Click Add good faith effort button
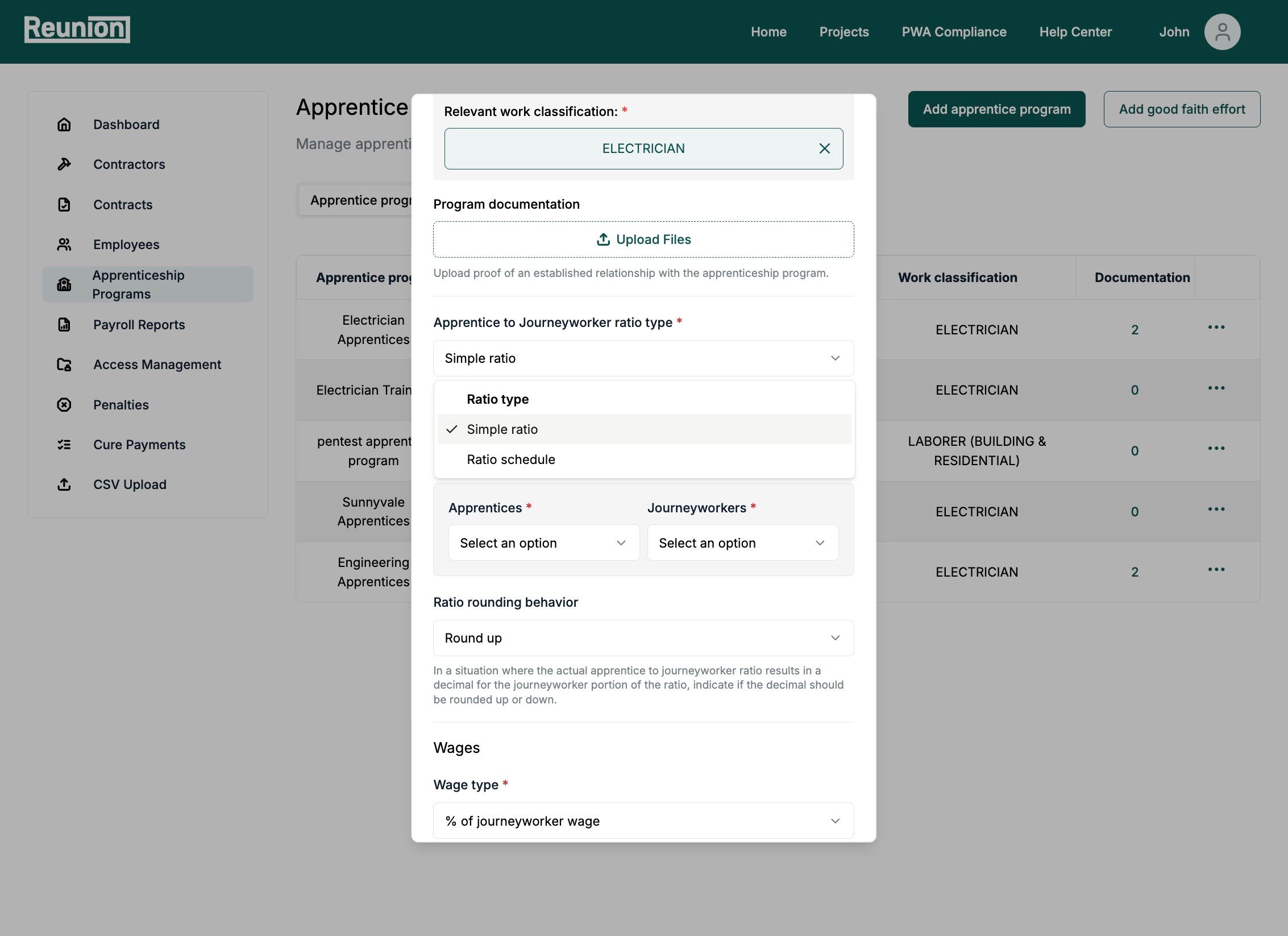Screen dimensions: 1288x936 (1181, 109)
